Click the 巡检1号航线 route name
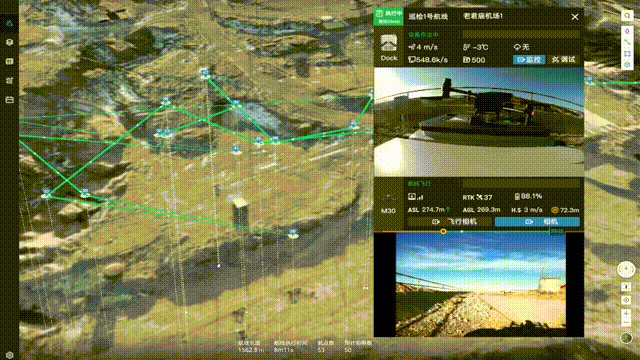Image resolution: width=640 pixels, height=360 pixels. (428, 17)
